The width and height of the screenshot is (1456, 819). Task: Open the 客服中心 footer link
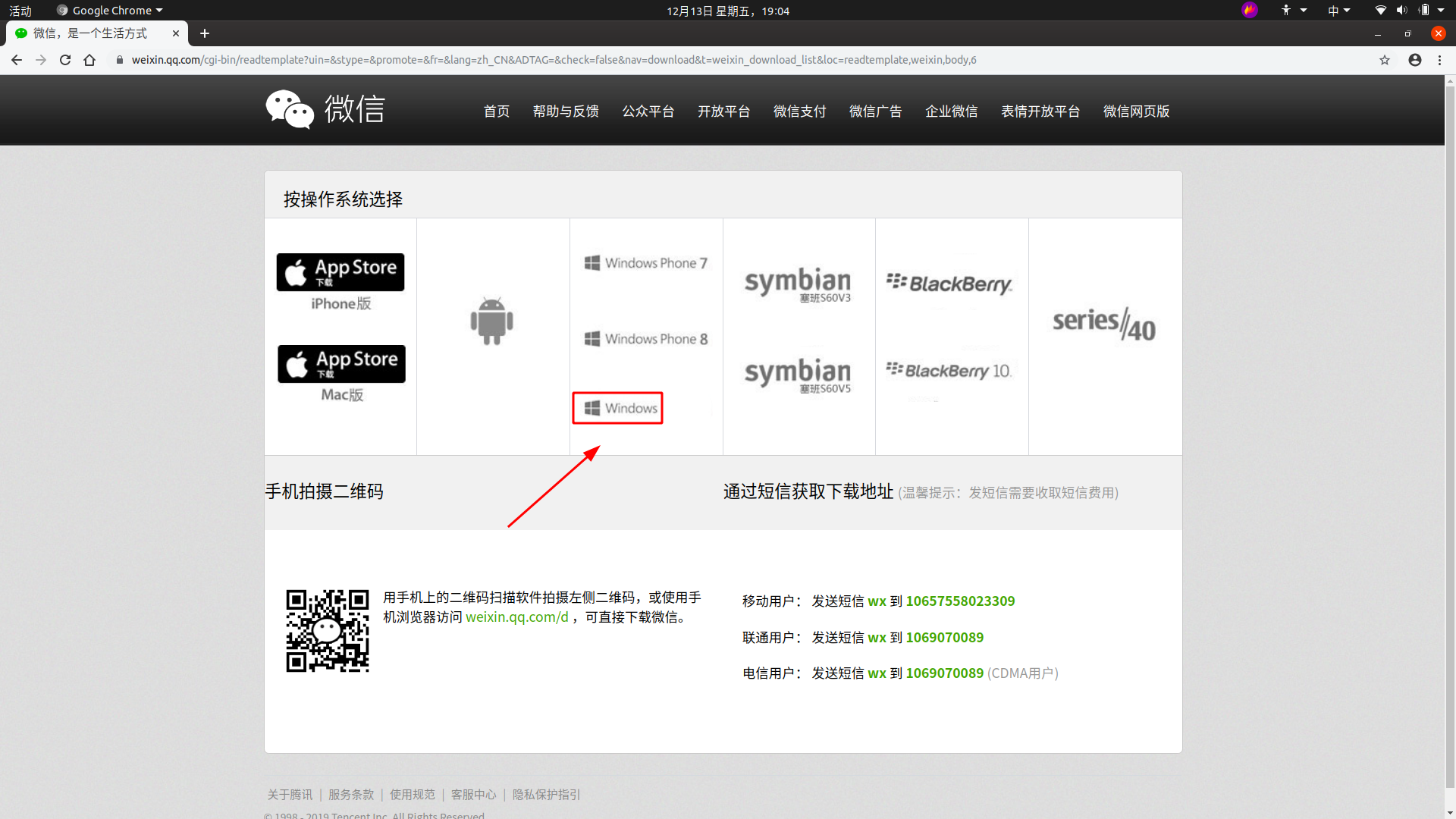[x=474, y=795]
